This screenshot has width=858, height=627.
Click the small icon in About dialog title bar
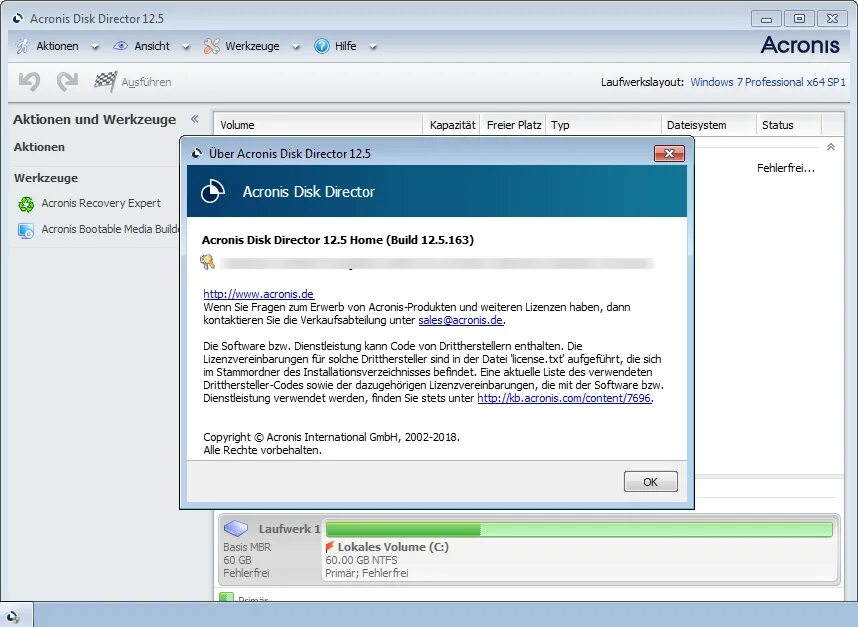[197, 154]
